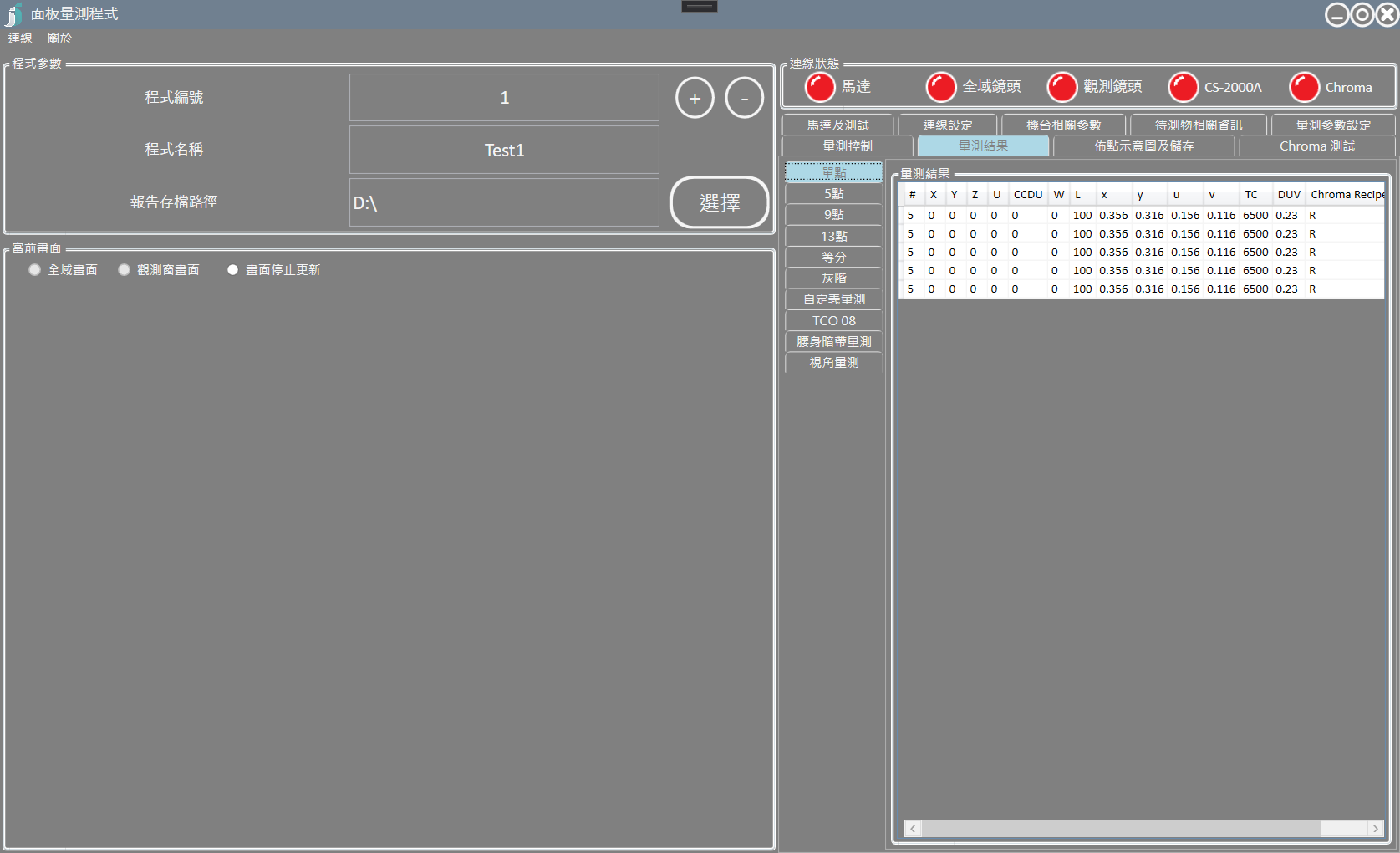Screen dimensions: 1400x853
Task: Click the 程式編號 input field
Action: [504, 98]
